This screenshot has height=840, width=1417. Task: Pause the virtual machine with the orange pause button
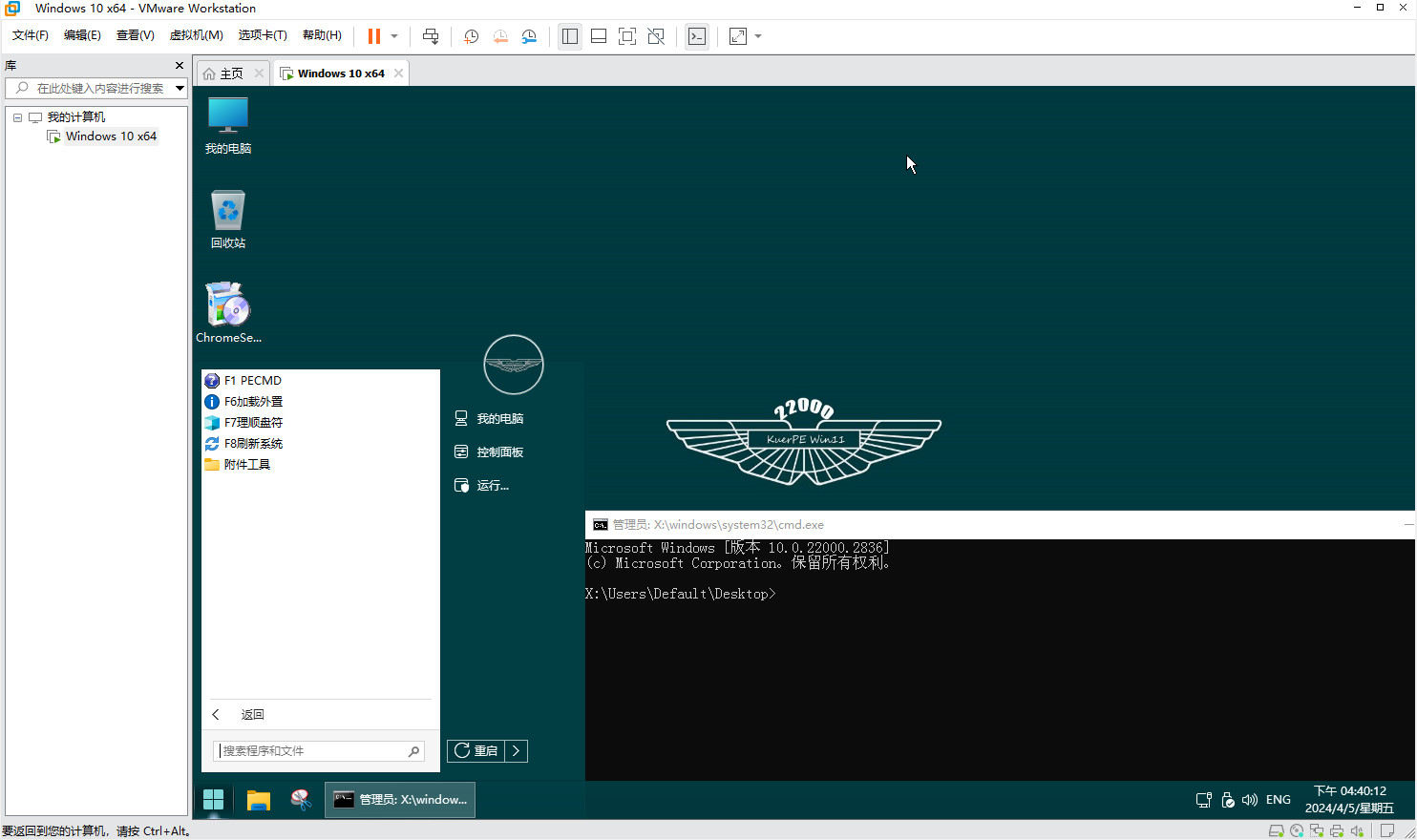[374, 36]
